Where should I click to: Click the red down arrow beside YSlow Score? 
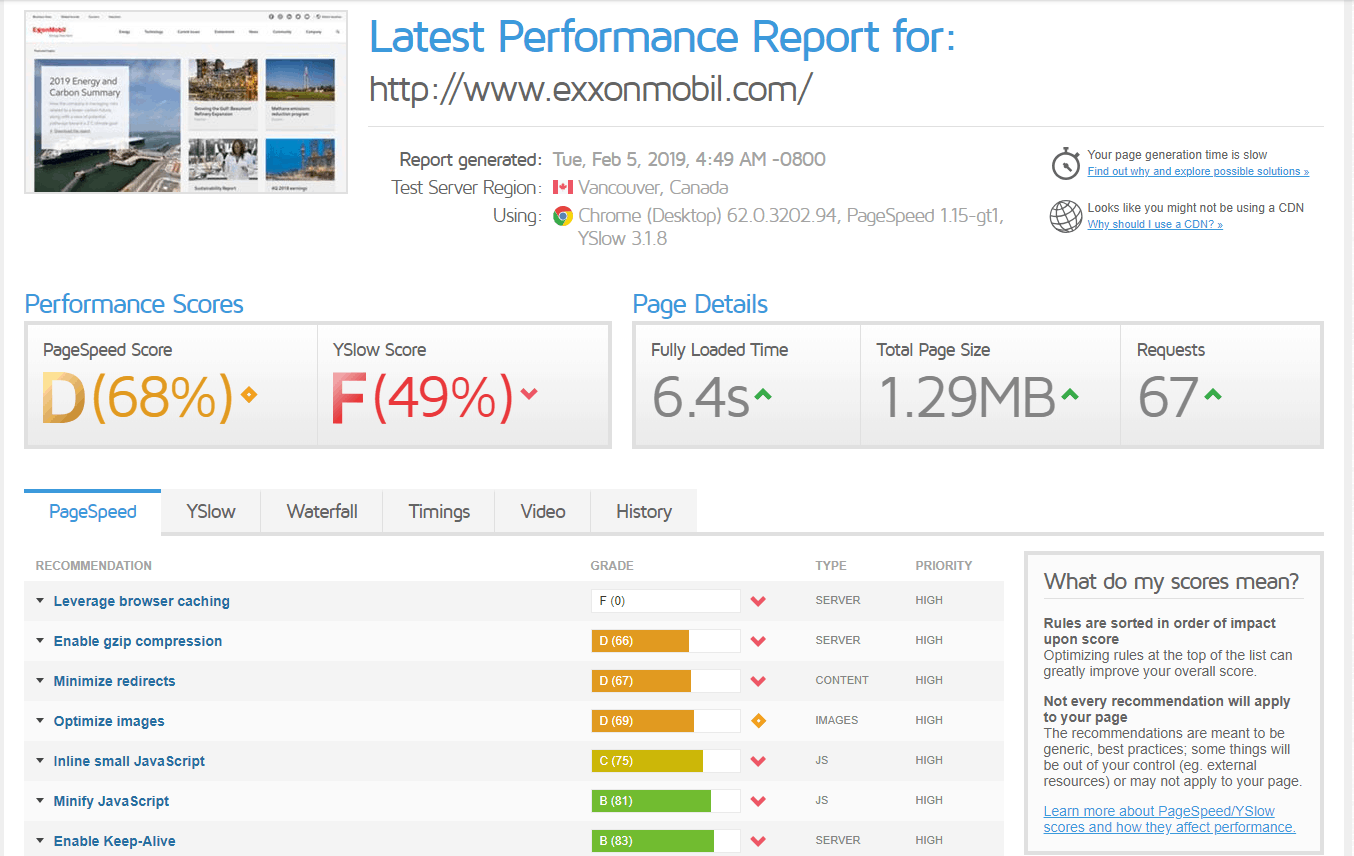[528, 394]
